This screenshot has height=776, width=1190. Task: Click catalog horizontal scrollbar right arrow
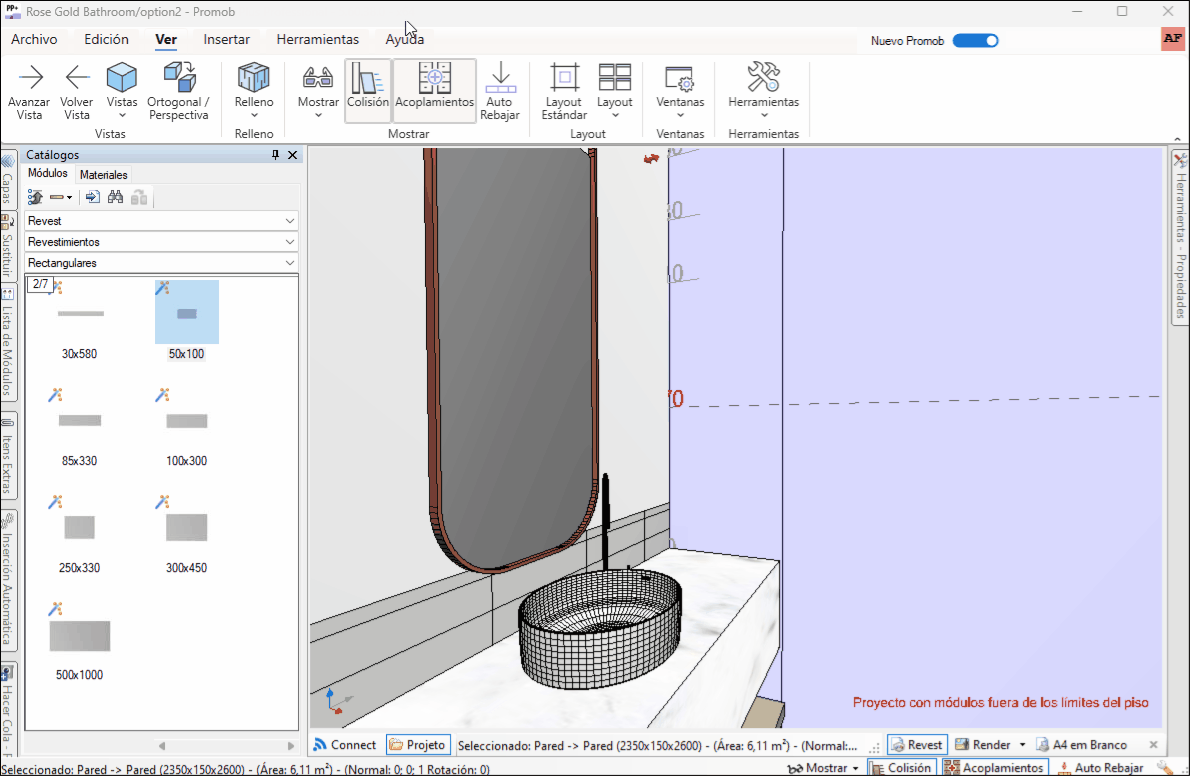coord(291,746)
